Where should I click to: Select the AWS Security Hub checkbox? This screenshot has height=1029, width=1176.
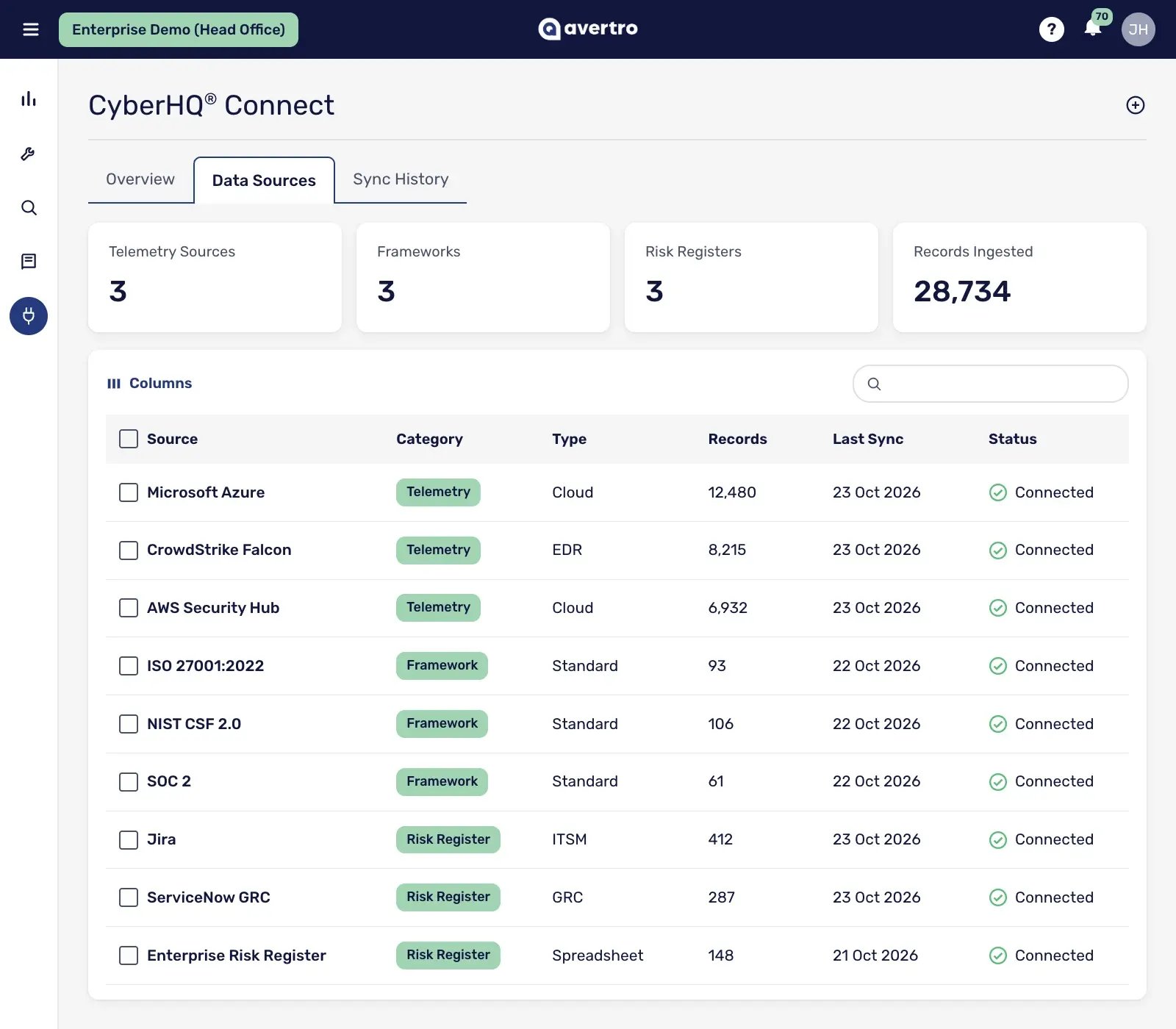(x=129, y=608)
